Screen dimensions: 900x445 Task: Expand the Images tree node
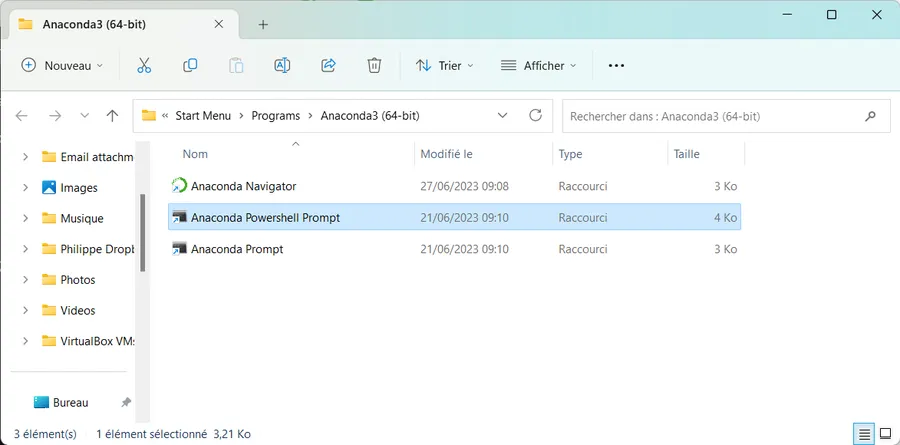(x=25, y=187)
